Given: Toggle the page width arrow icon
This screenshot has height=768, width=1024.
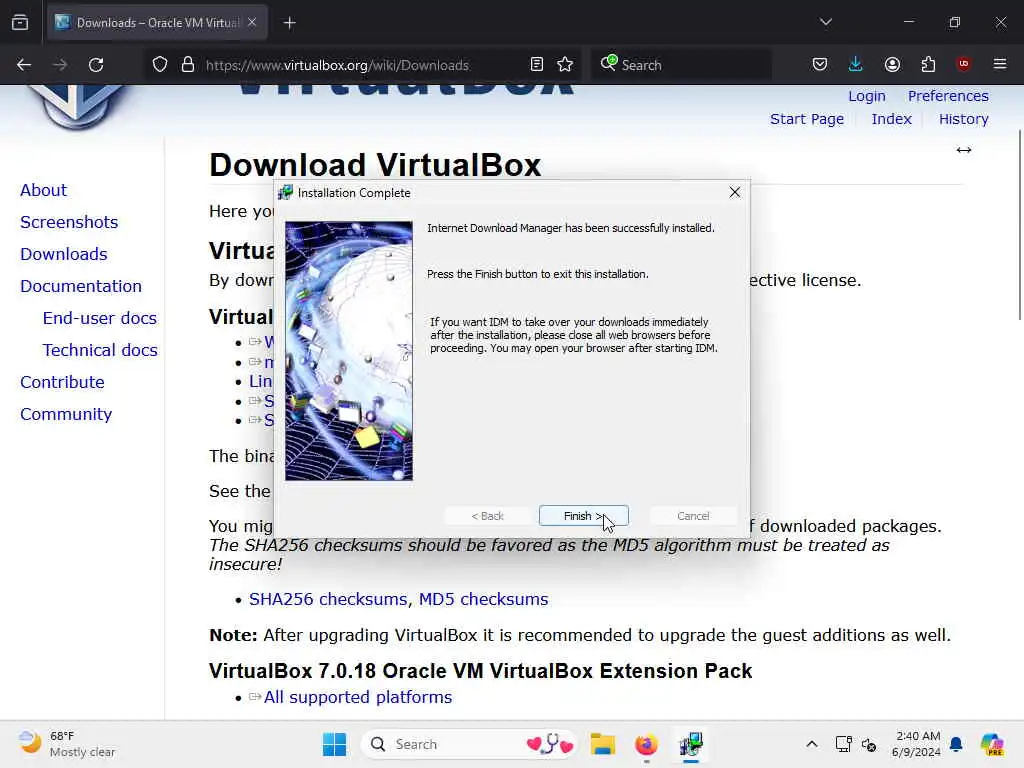Looking at the screenshot, I should coord(963,150).
